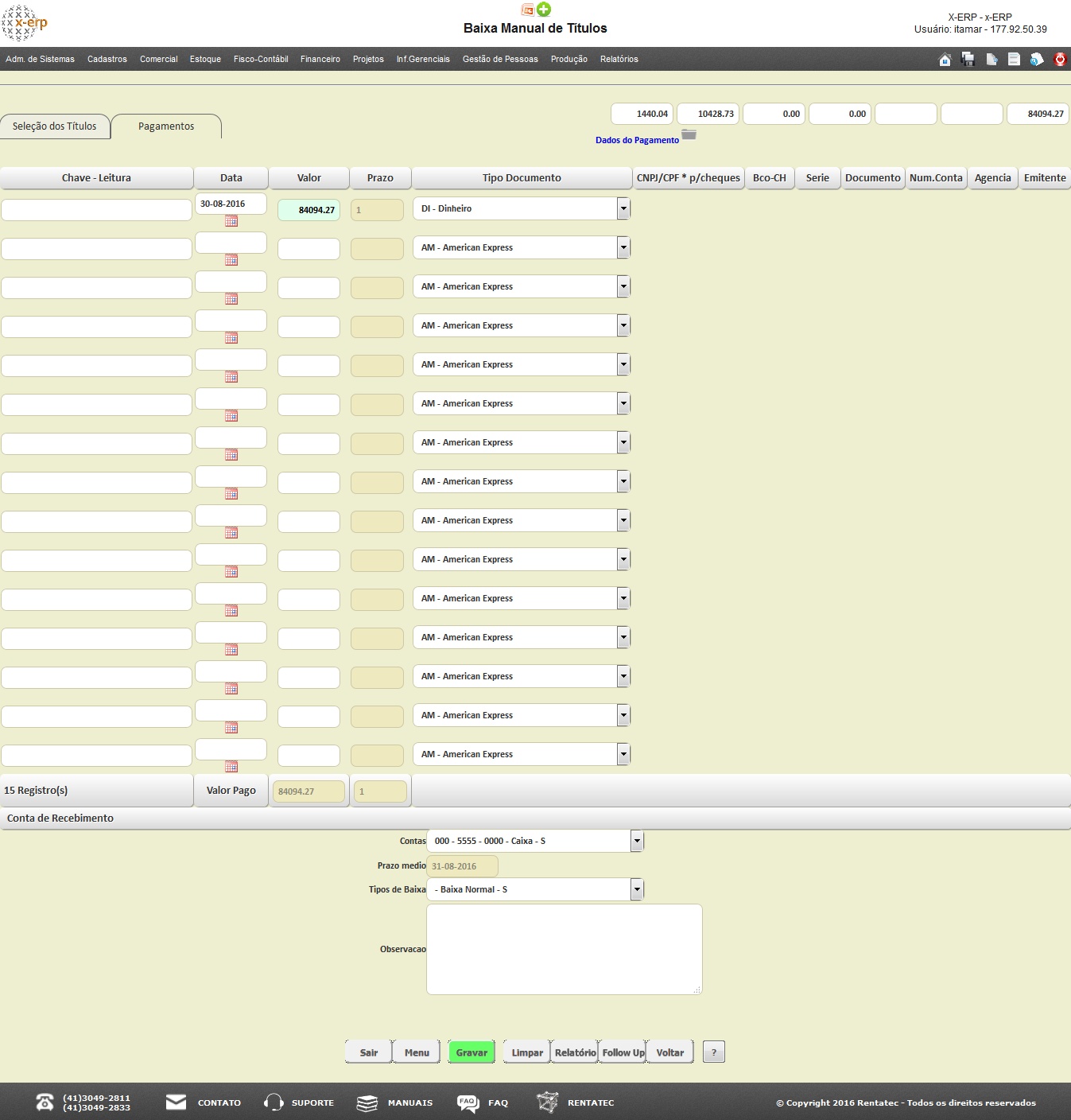The image size is (1071, 1120).
Task: Click the Menu button
Action: (x=417, y=1052)
